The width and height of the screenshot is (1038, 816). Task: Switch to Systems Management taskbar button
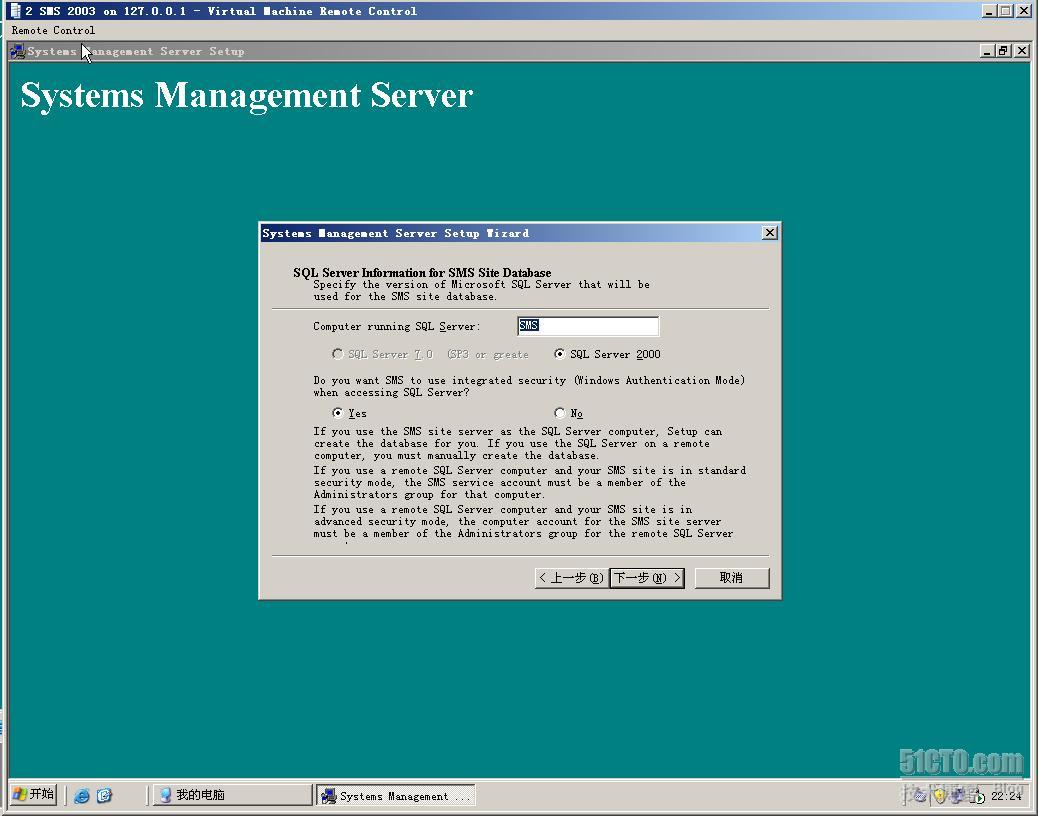pos(396,795)
